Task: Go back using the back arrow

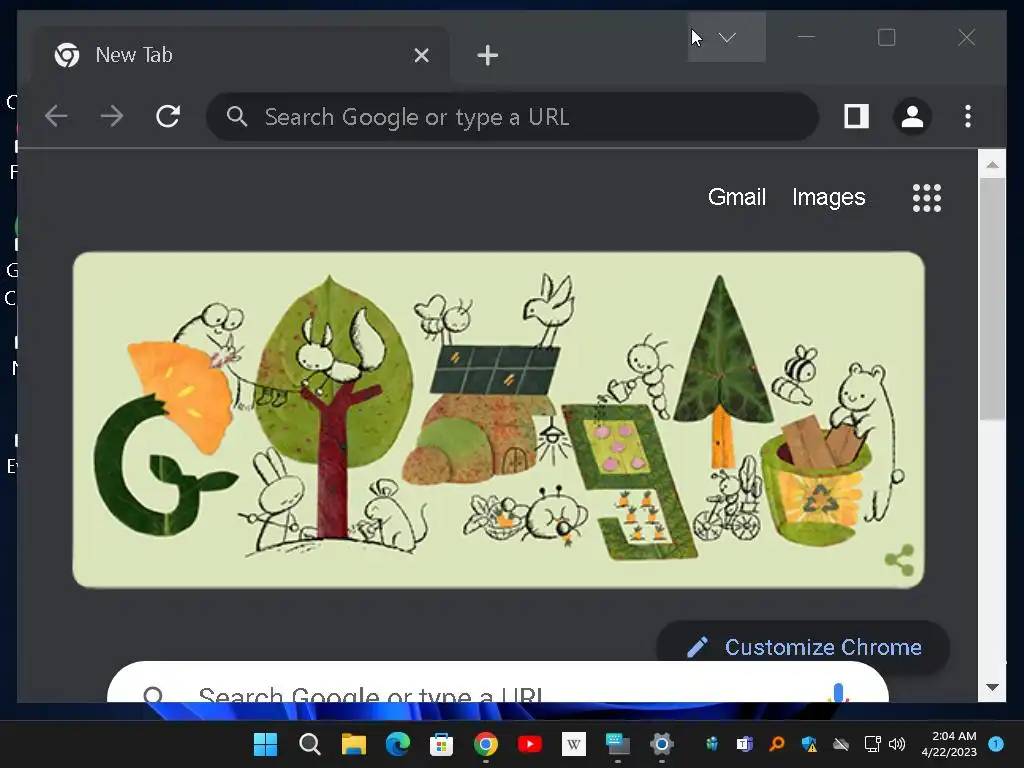Action: (x=56, y=116)
